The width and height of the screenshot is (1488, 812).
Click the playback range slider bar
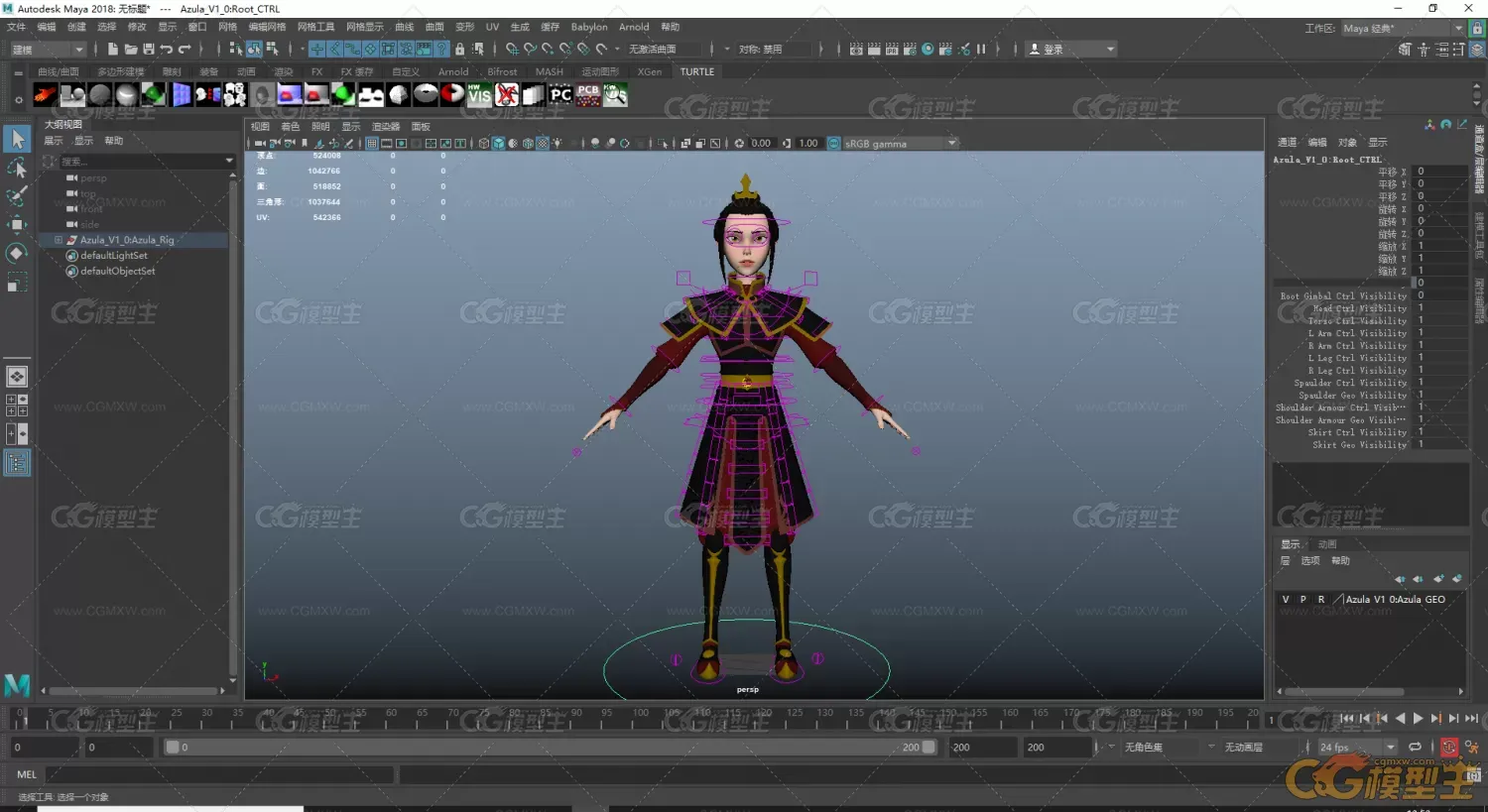550,747
